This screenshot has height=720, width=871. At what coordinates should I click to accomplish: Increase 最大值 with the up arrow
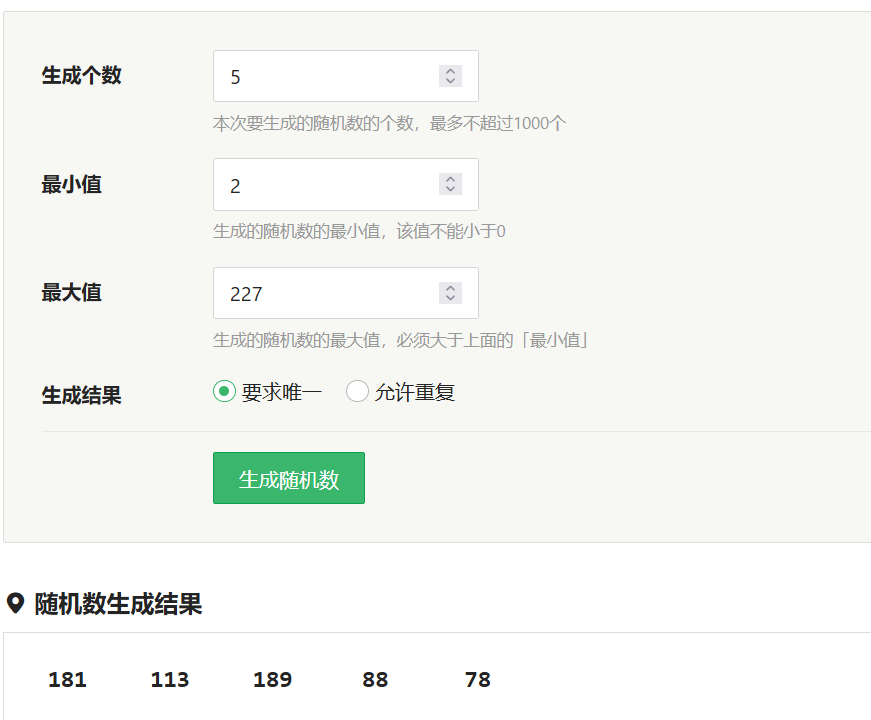450,288
